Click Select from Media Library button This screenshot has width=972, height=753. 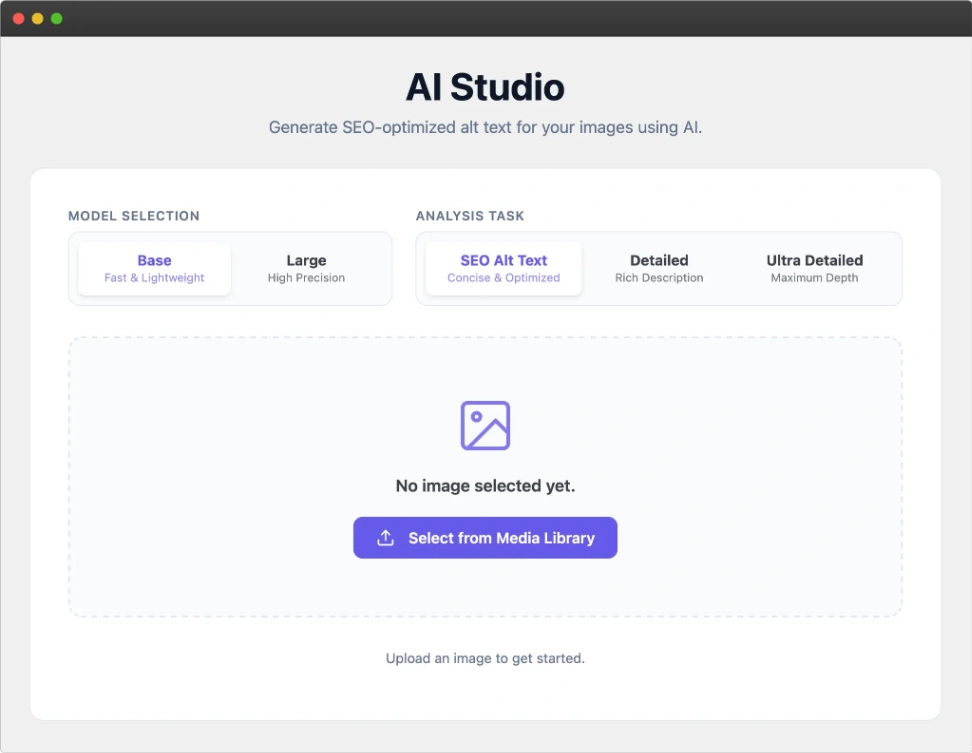tap(485, 538)
